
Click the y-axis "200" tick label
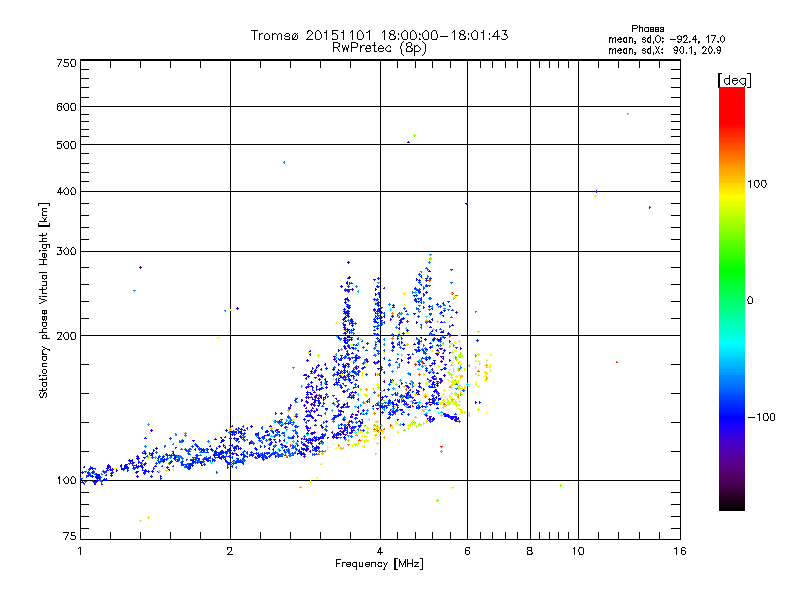[67, 336]
